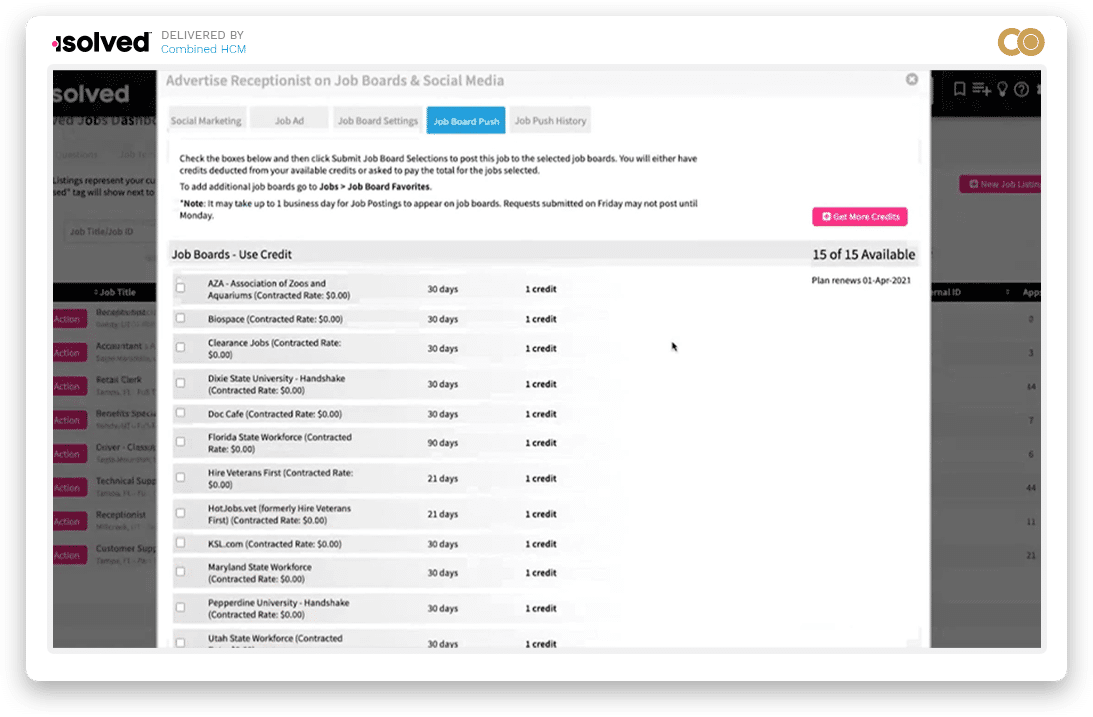Check the Dixie State University Handshake checkbox
Screen dimensions: 1093x717
[x=181, y=383]
